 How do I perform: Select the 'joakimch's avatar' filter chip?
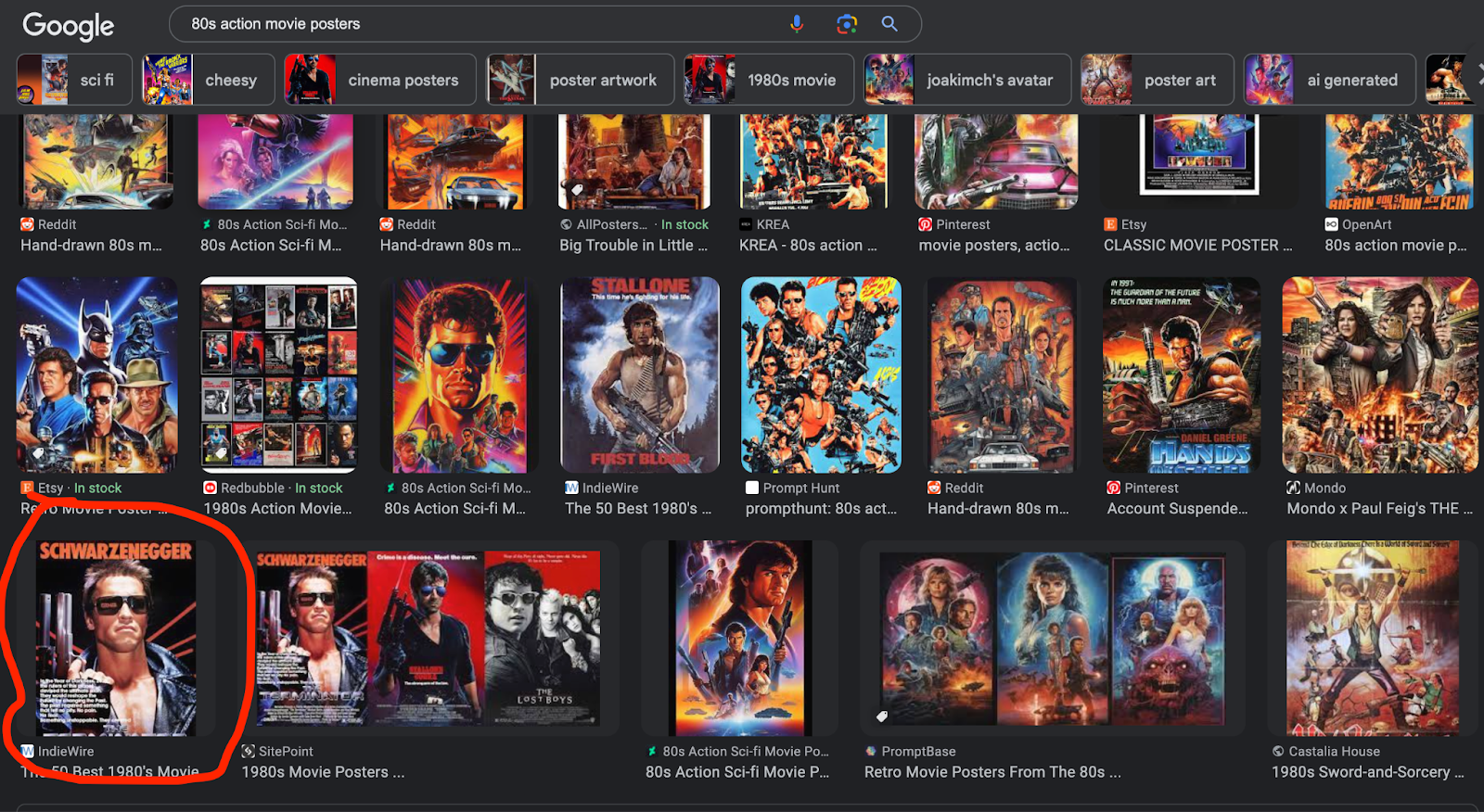coord(967,80)
